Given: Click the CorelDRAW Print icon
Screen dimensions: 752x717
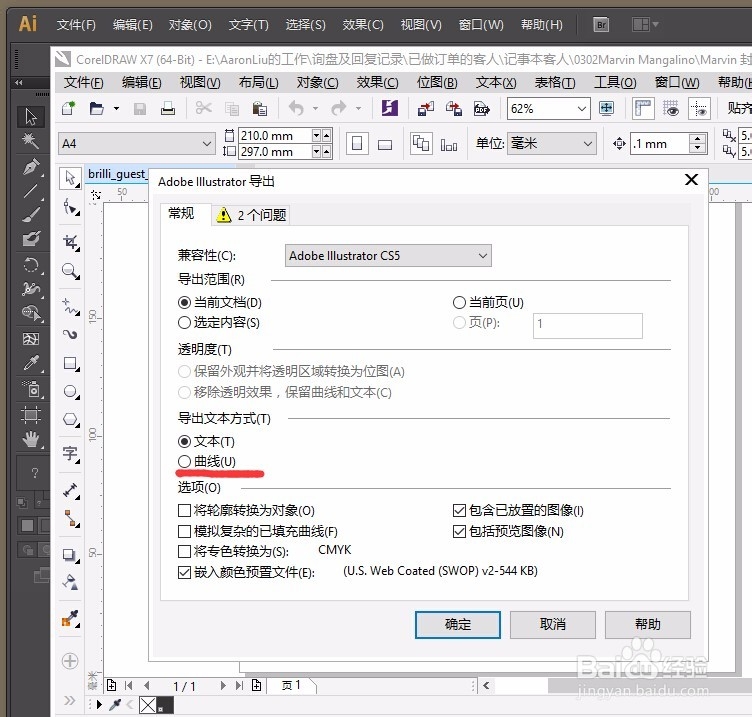Looking at the screenshot, I should coord(168,109).
